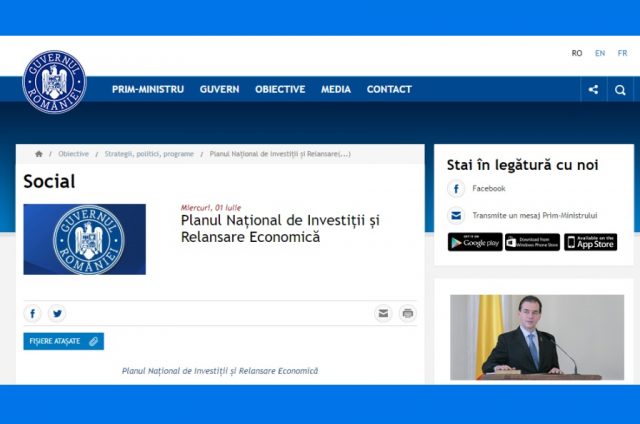Open the Guvern menu
Screen dimensions: 640x424
(220, 89)
